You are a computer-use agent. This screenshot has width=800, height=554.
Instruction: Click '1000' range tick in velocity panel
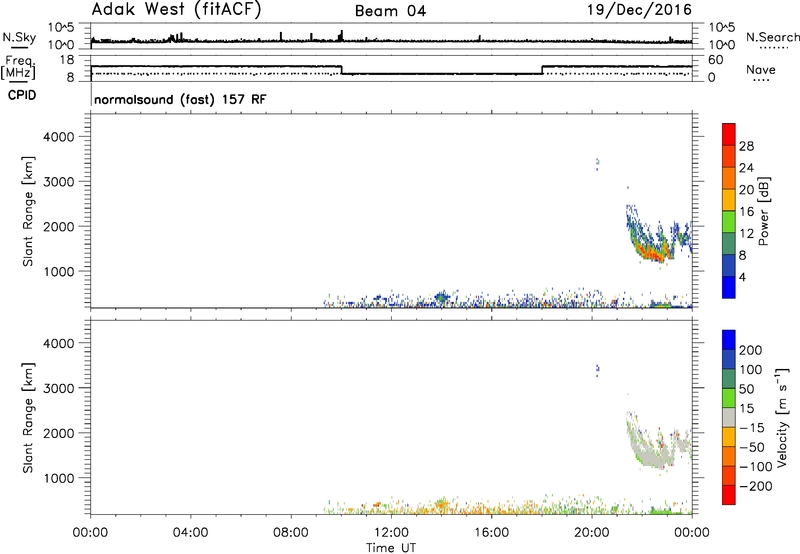(x=59, y=478)
